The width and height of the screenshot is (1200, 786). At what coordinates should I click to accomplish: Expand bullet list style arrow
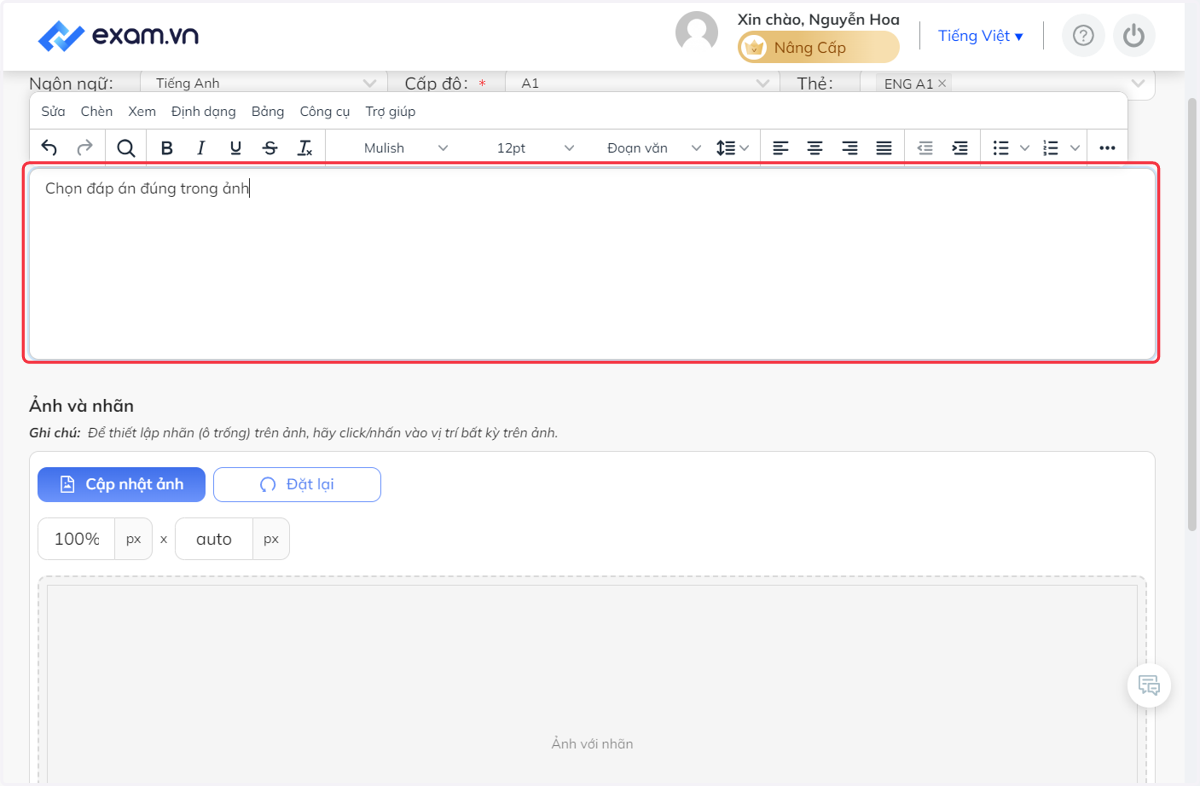[1024, 148]
